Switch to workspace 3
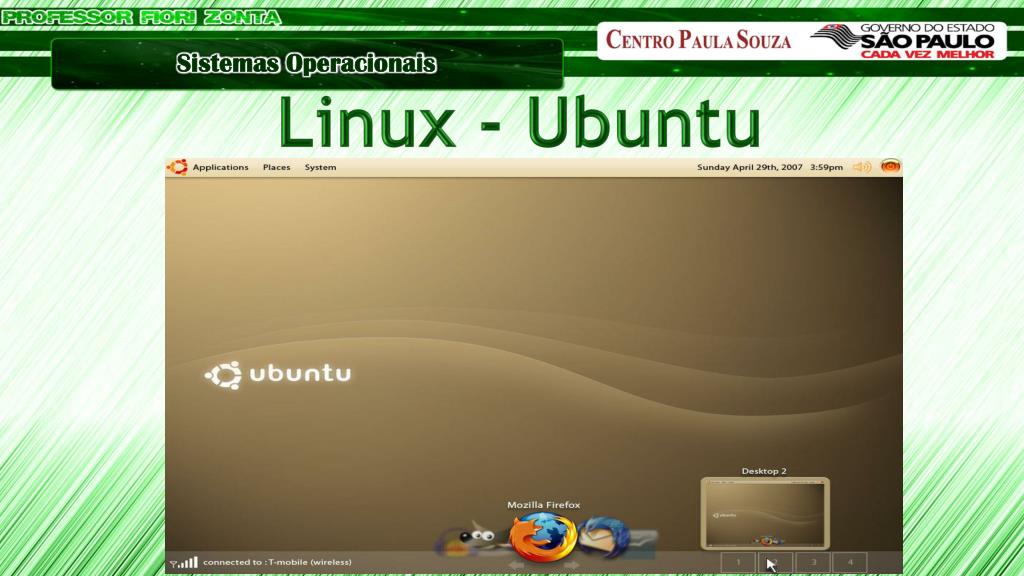Screen dimensions: 1024x576 813,562
